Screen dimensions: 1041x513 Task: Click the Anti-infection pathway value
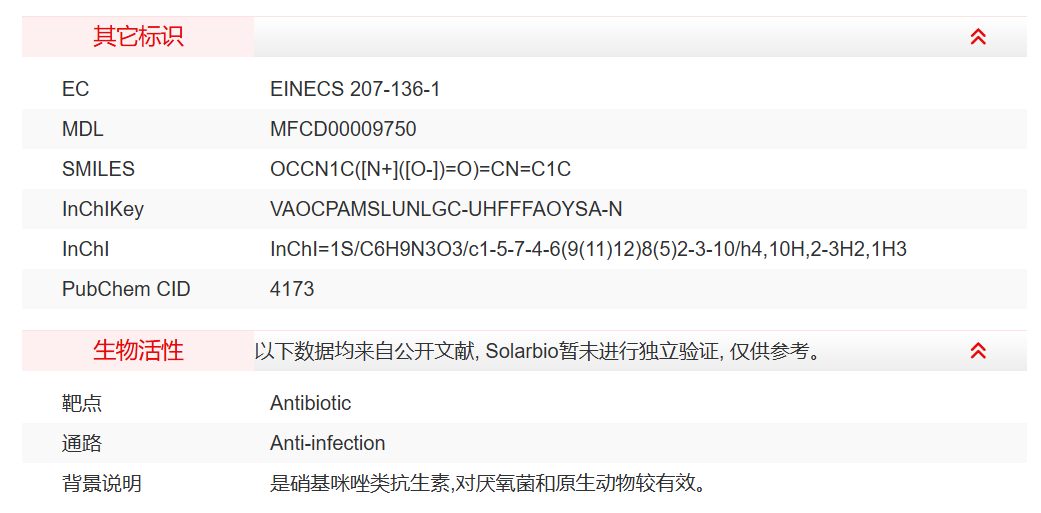click(327, 443)
